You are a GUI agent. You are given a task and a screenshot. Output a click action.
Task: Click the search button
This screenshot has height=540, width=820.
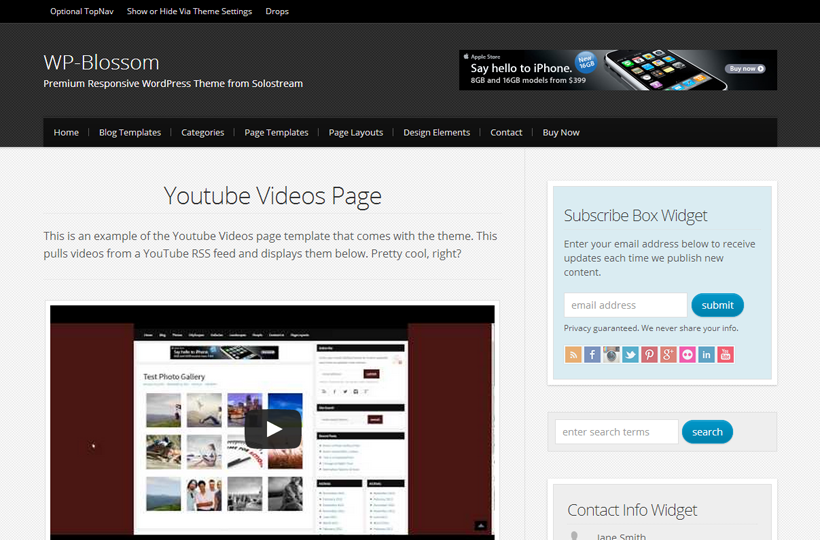(707, 432)
